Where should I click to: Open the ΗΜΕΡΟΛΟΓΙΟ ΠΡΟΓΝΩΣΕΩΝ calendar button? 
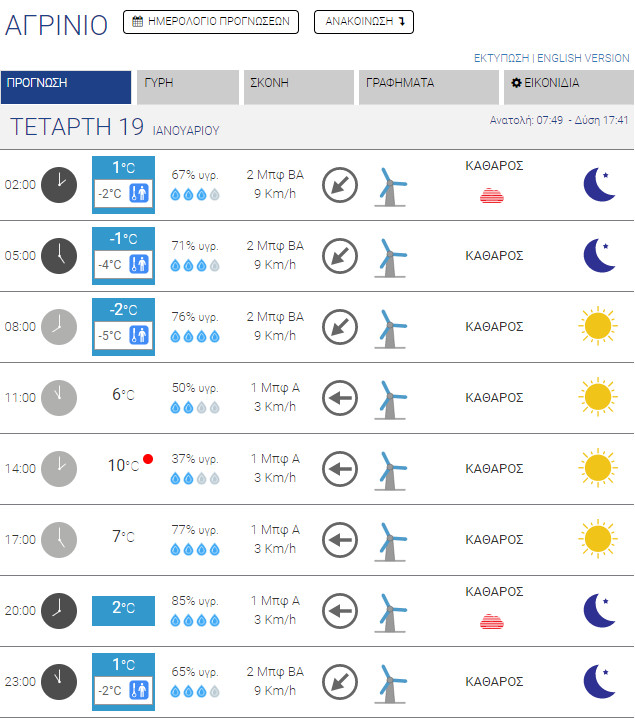click(211, 22)
